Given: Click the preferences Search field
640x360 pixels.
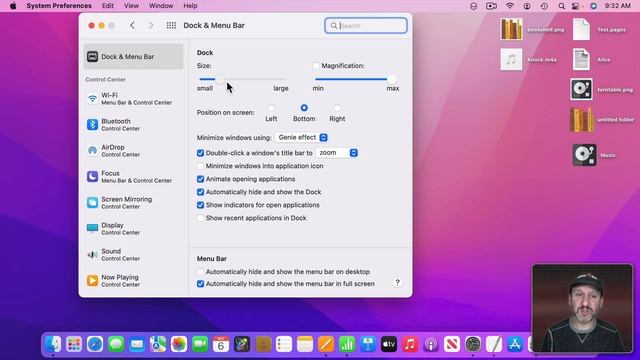Looking at the screenshot, I should coord(366,25).
